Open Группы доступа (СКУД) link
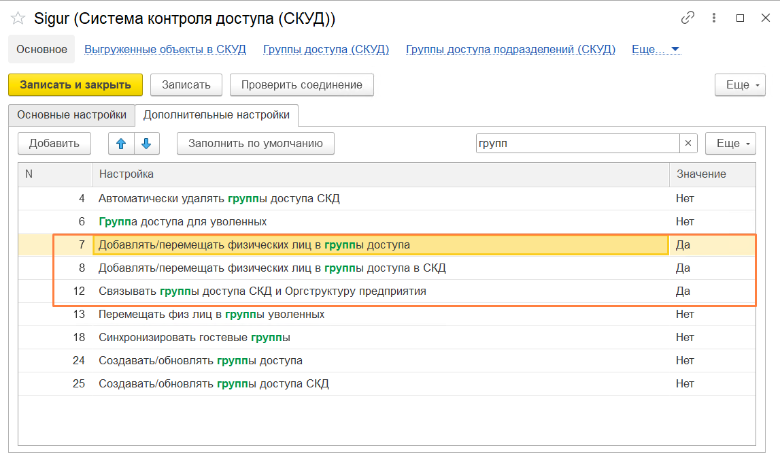This screenshot has height=463, width=780. (325, 49)
